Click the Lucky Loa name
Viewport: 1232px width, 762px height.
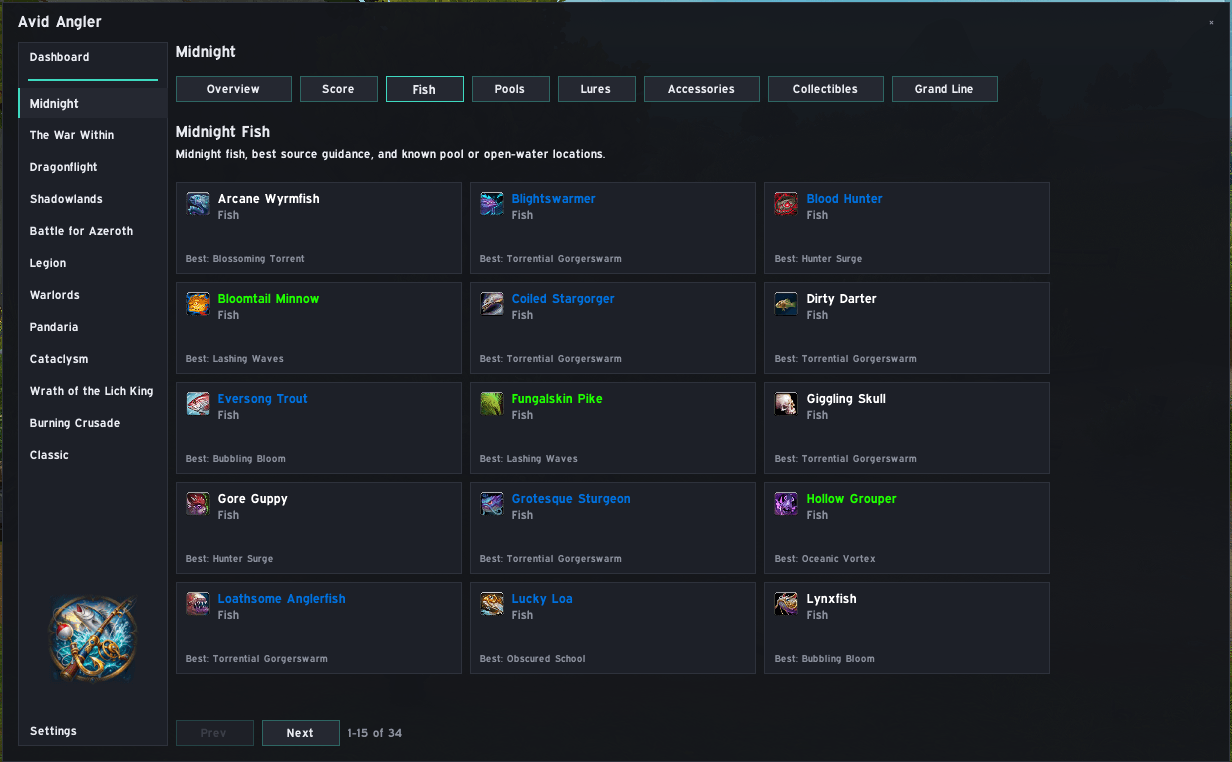[x=542, y=599]
